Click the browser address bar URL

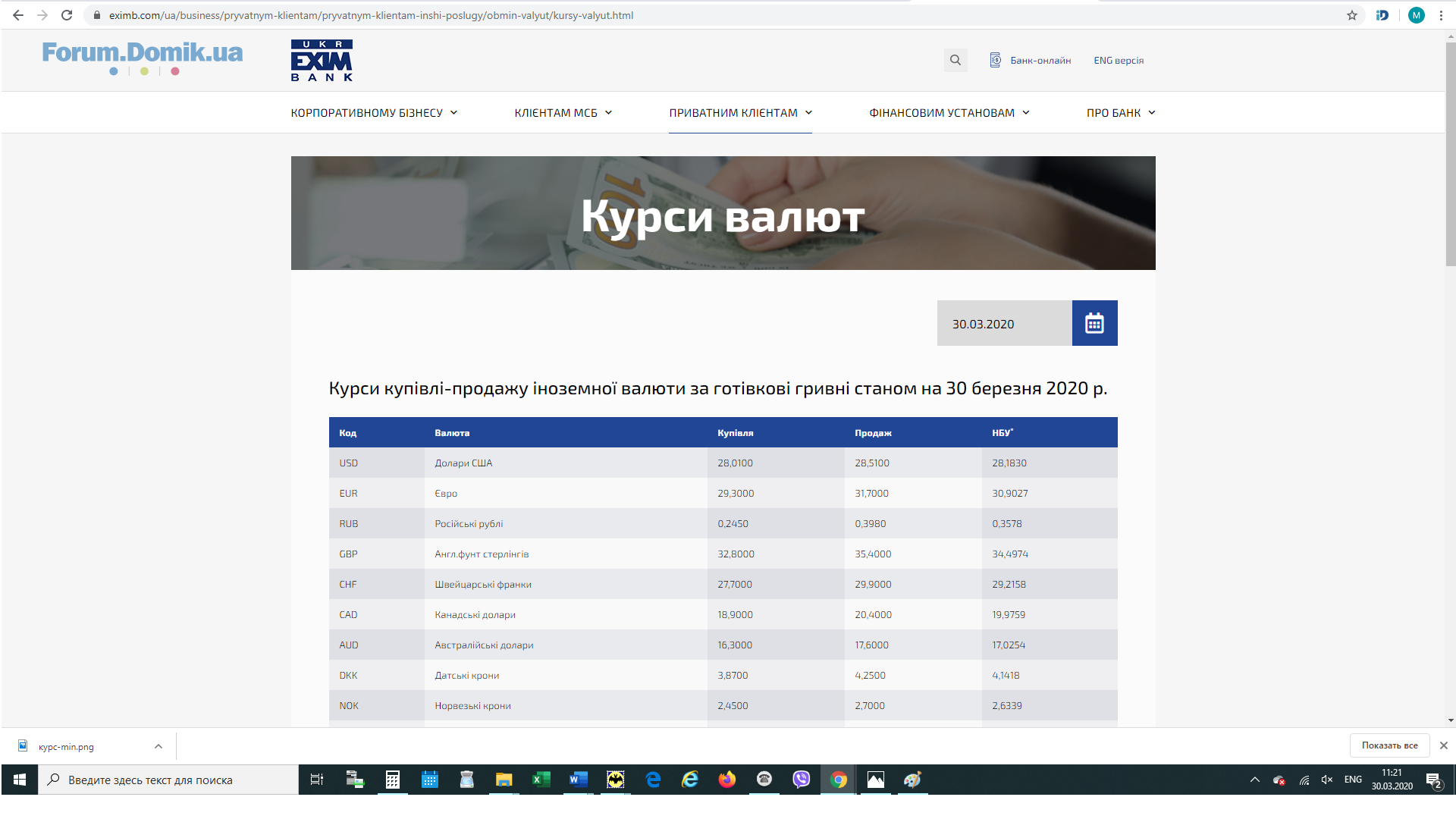click(x=371, y=15)
